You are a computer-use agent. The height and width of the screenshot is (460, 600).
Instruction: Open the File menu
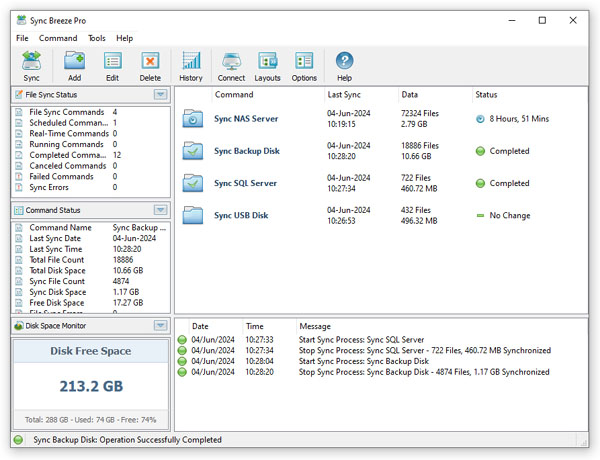tap(22, 38)
